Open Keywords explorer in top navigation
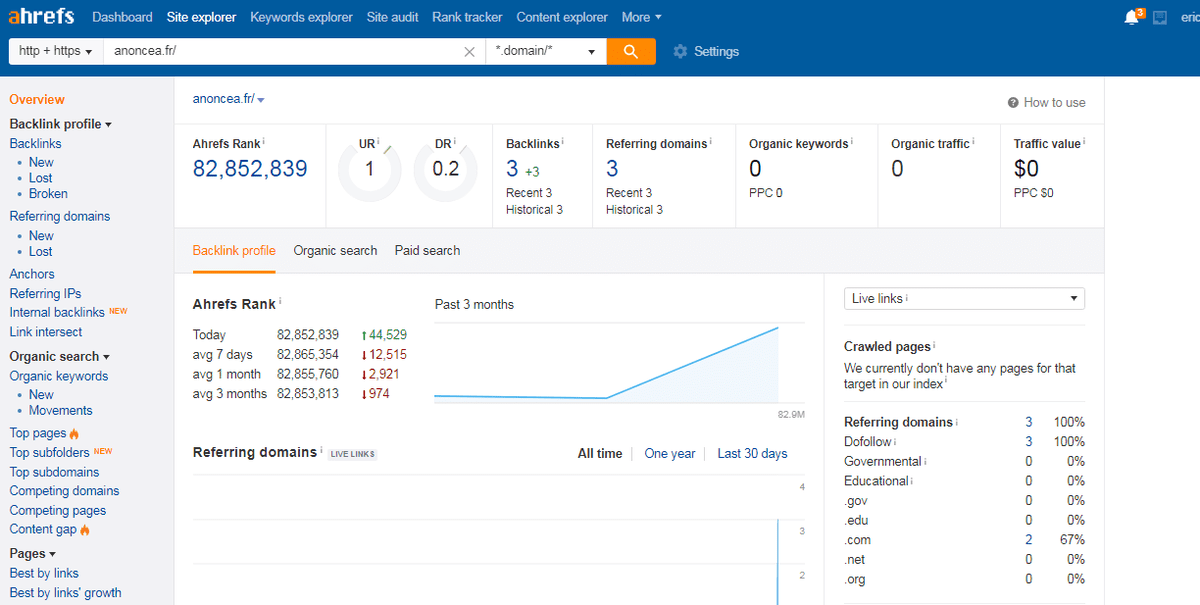Viewport: 1200px width, 605px height. click(x=301, y=17)
